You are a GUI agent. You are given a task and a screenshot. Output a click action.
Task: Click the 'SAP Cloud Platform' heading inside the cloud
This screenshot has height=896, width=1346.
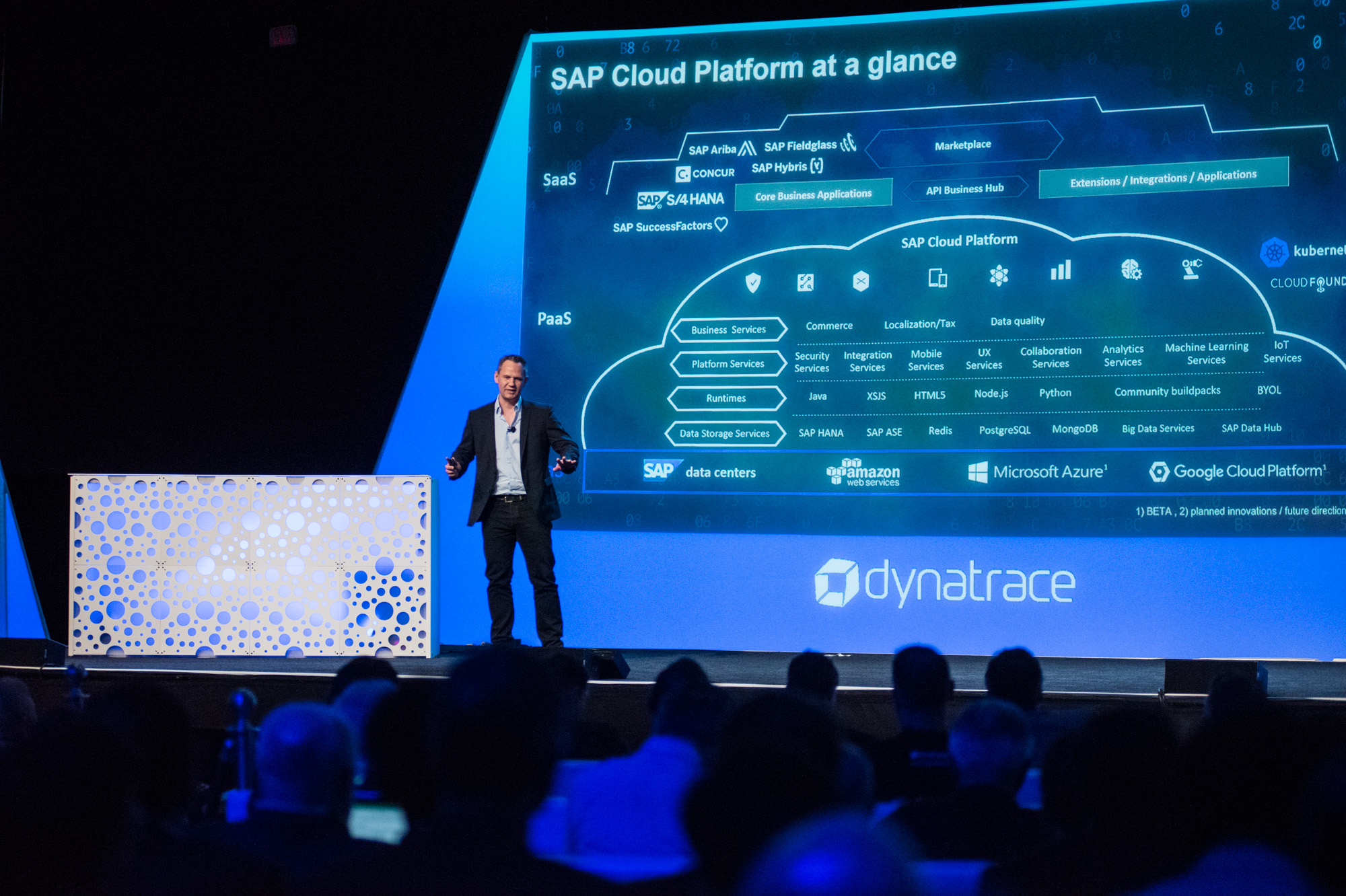click(959, 241)
